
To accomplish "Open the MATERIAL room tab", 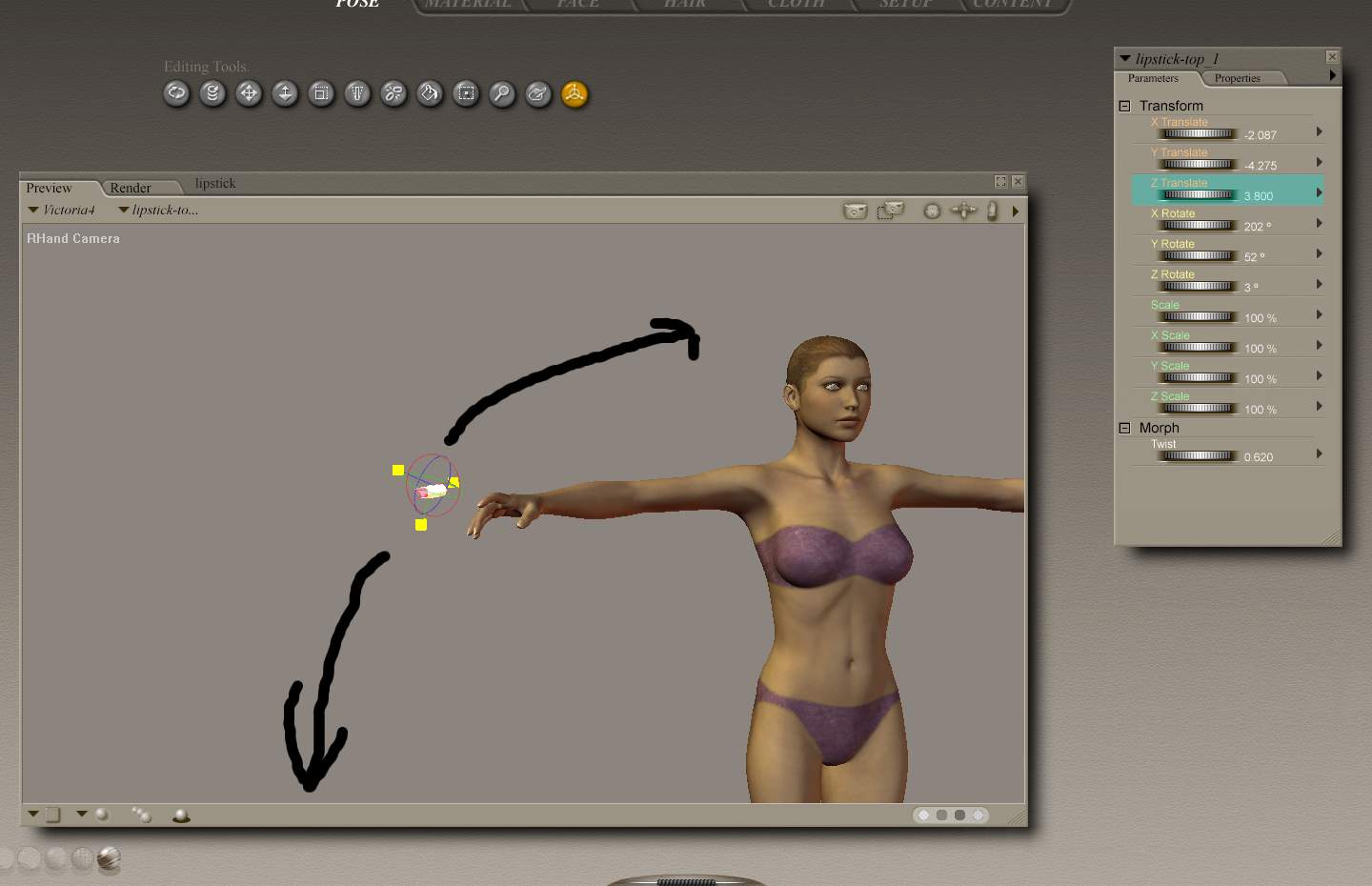I will [x=468, y=5].
